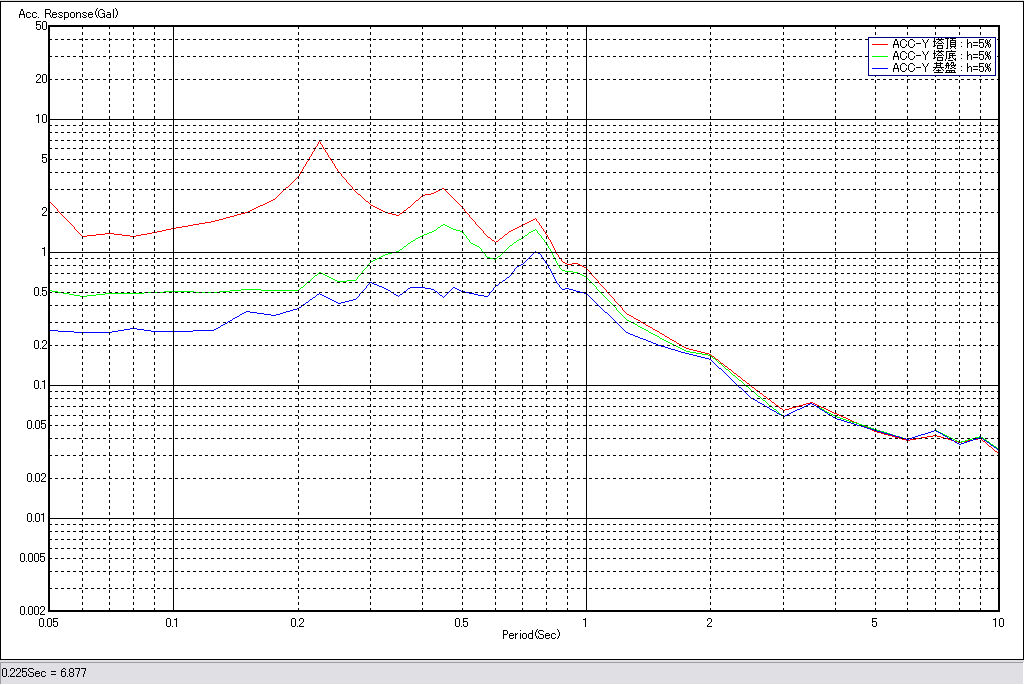The height and width of the screenshot is (685, 1024).
Task: Click the red curve's highest peak
Action: [320, 141]
